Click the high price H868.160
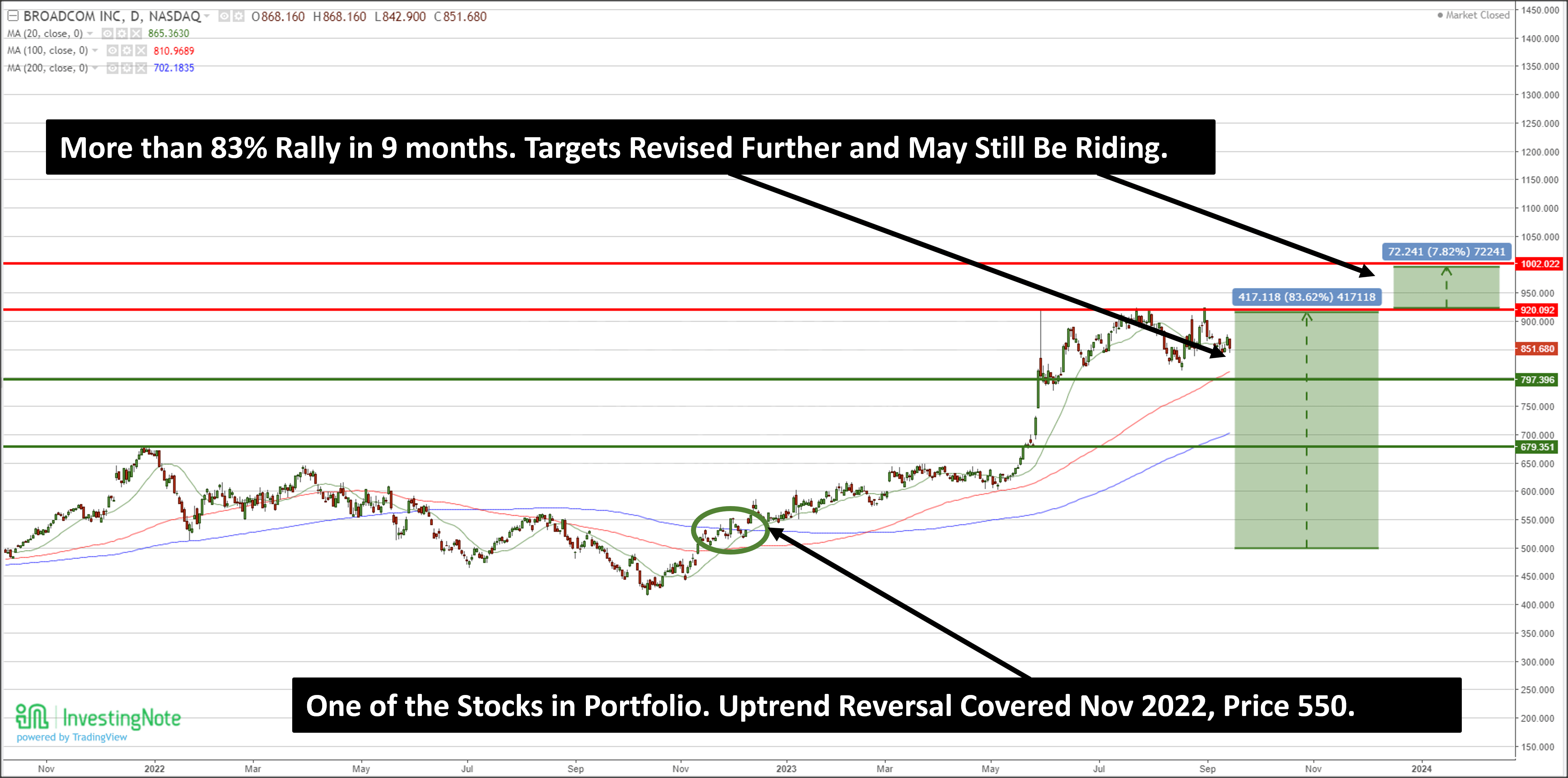1568x778 pixels. pos(340,16)
